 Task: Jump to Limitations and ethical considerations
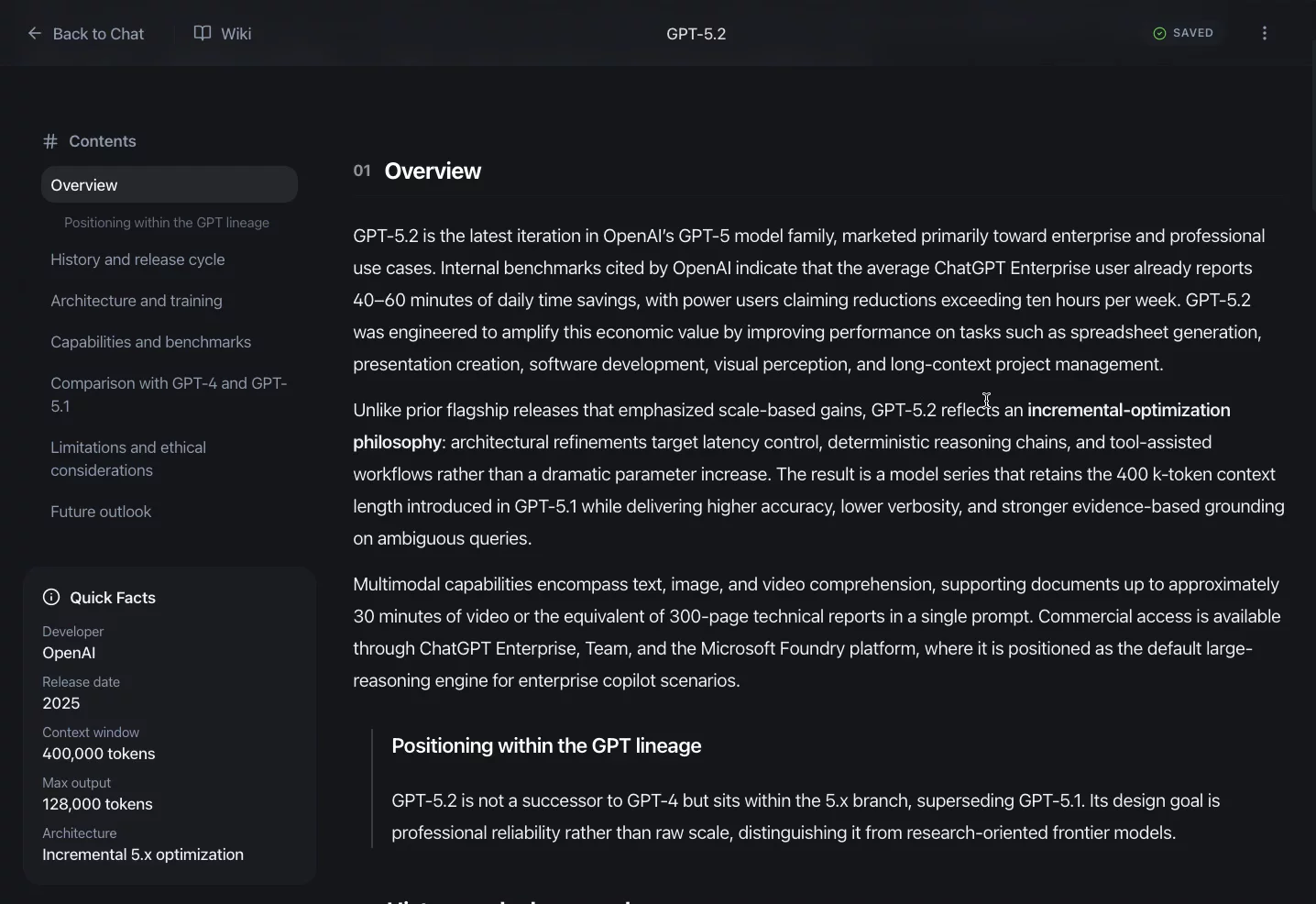(128, 459)
